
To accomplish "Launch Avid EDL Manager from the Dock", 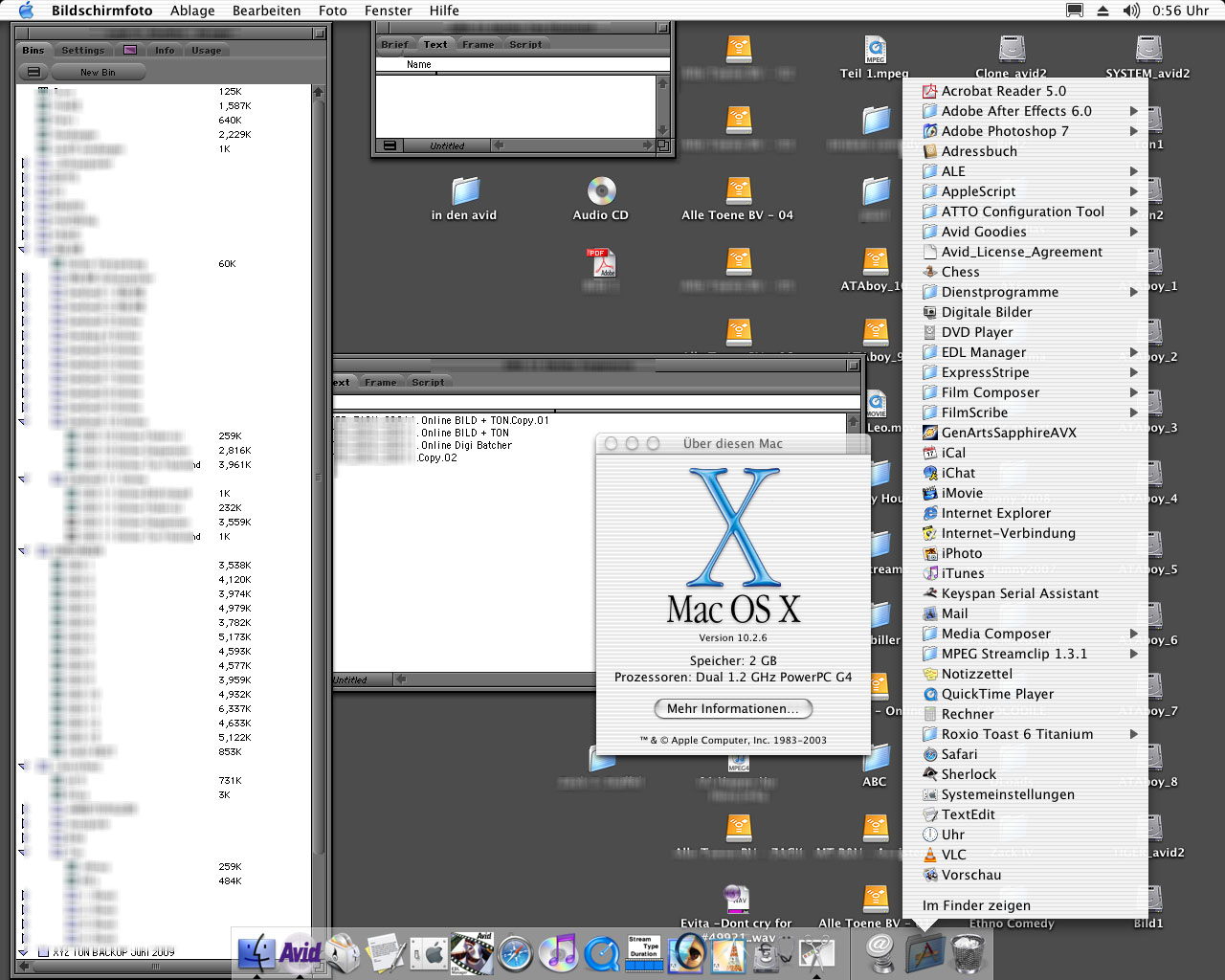I will (472, 953).
